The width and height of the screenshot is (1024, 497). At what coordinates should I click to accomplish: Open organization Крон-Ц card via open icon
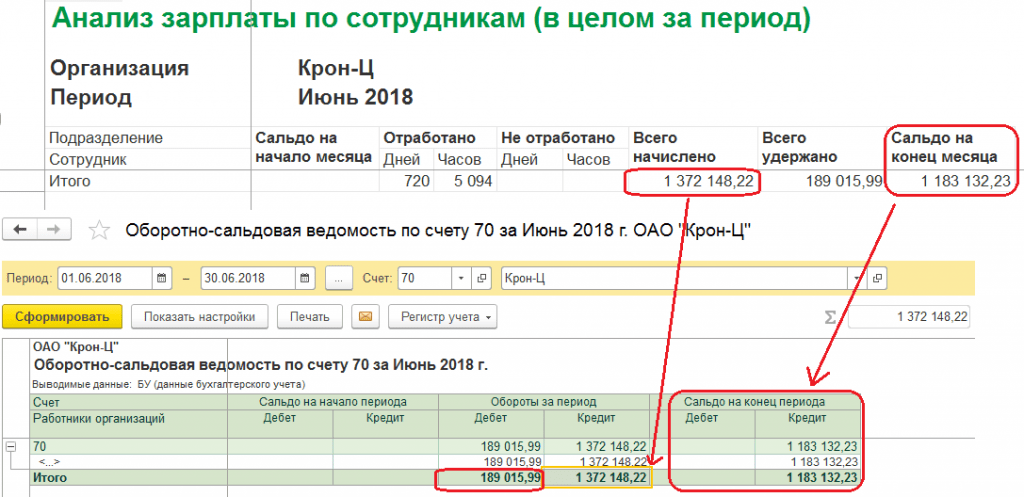click(878, 278)
